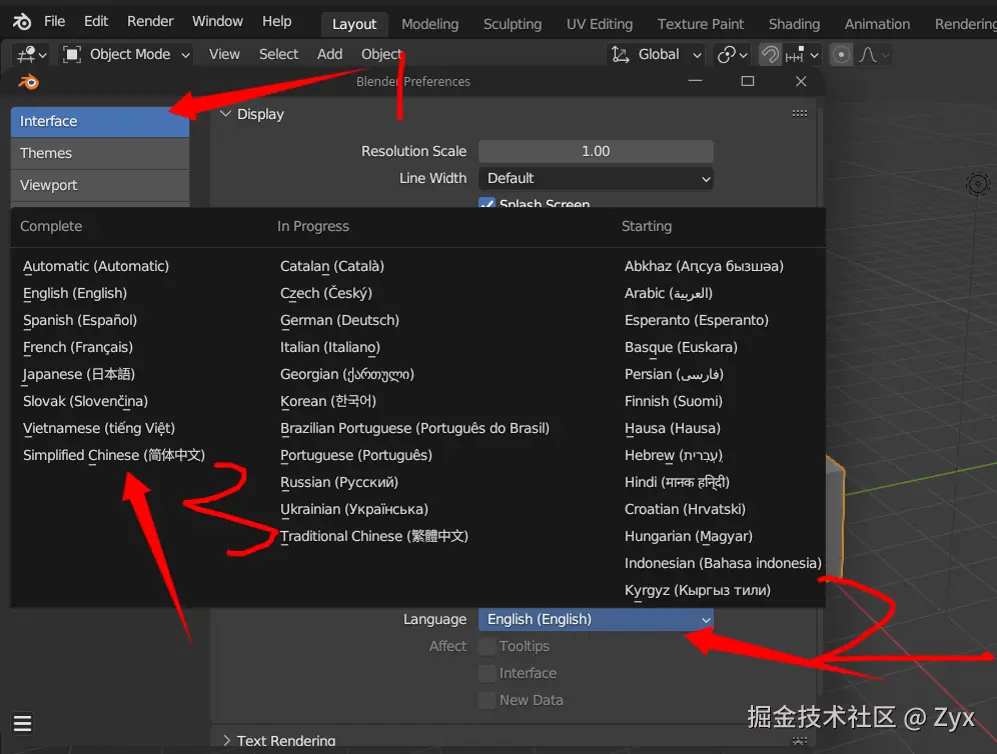Enable the Interface translation checkbox
Image resolution: width=997 pixels, height=754 pixels.
[x=487, y=673]
